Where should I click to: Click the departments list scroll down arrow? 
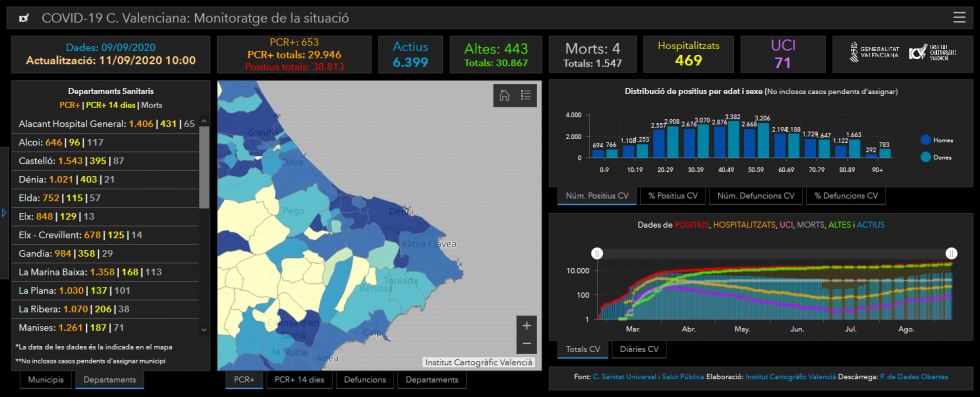click(204, 330)
